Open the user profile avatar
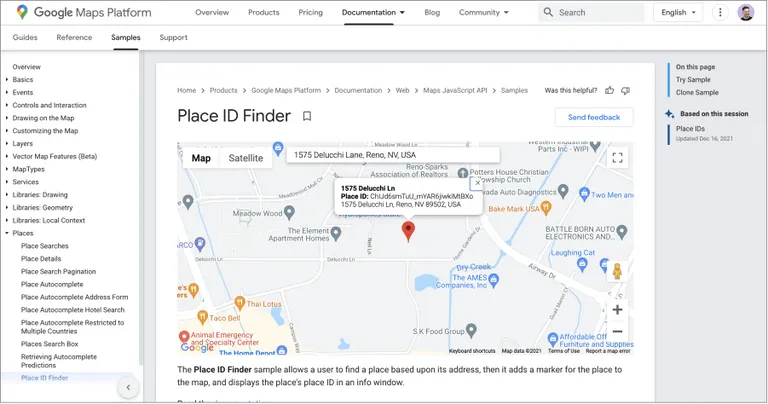 (x=745, y=12)
